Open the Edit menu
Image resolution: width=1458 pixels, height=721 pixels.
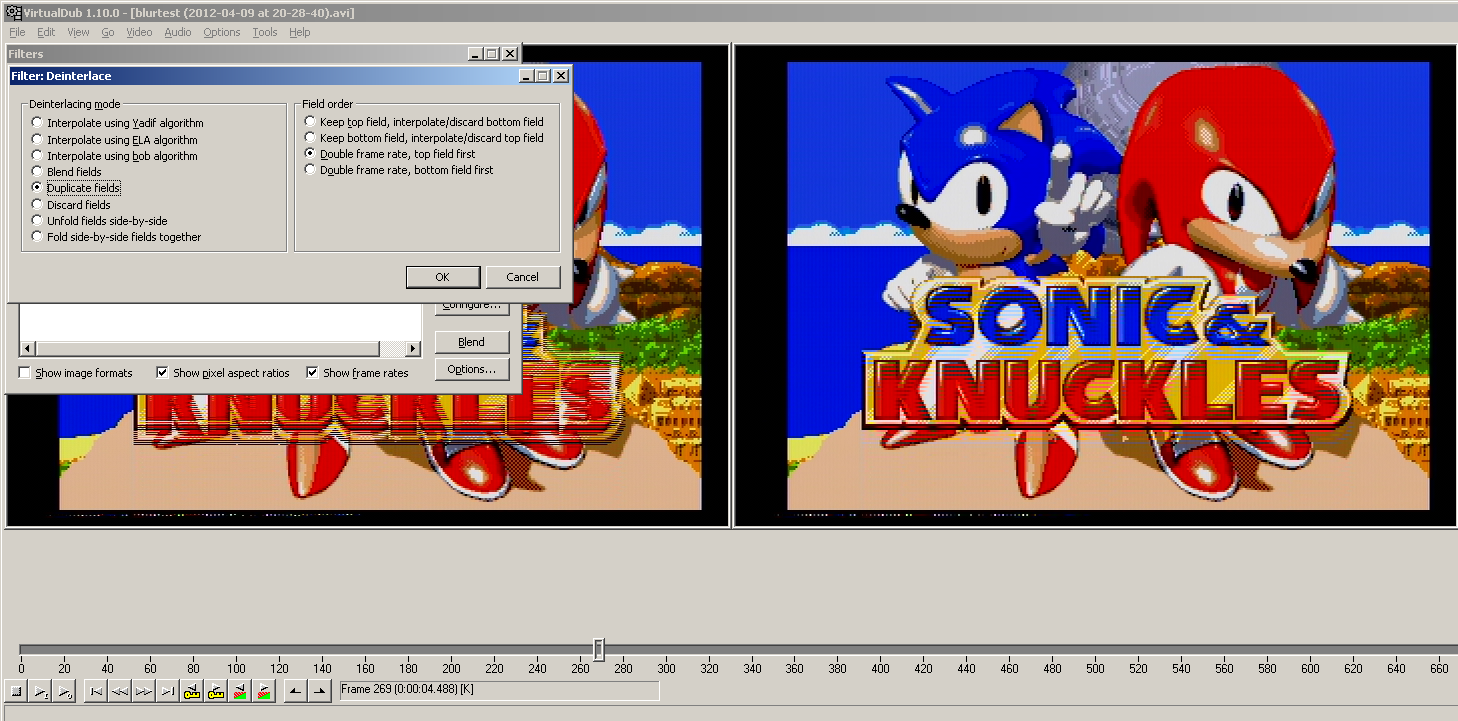point(46,32)
